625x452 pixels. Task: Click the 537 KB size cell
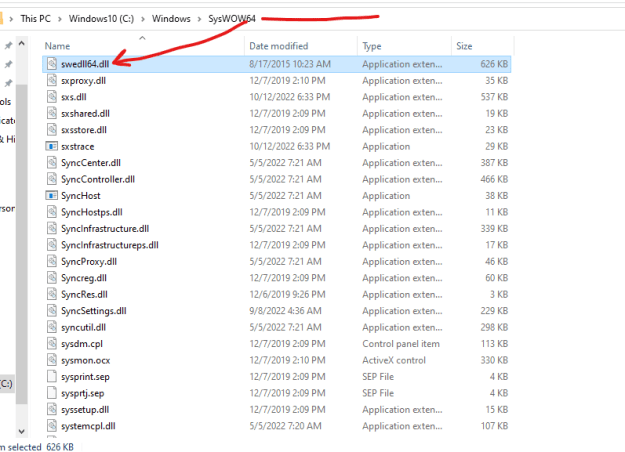click(x=494, y=97)
